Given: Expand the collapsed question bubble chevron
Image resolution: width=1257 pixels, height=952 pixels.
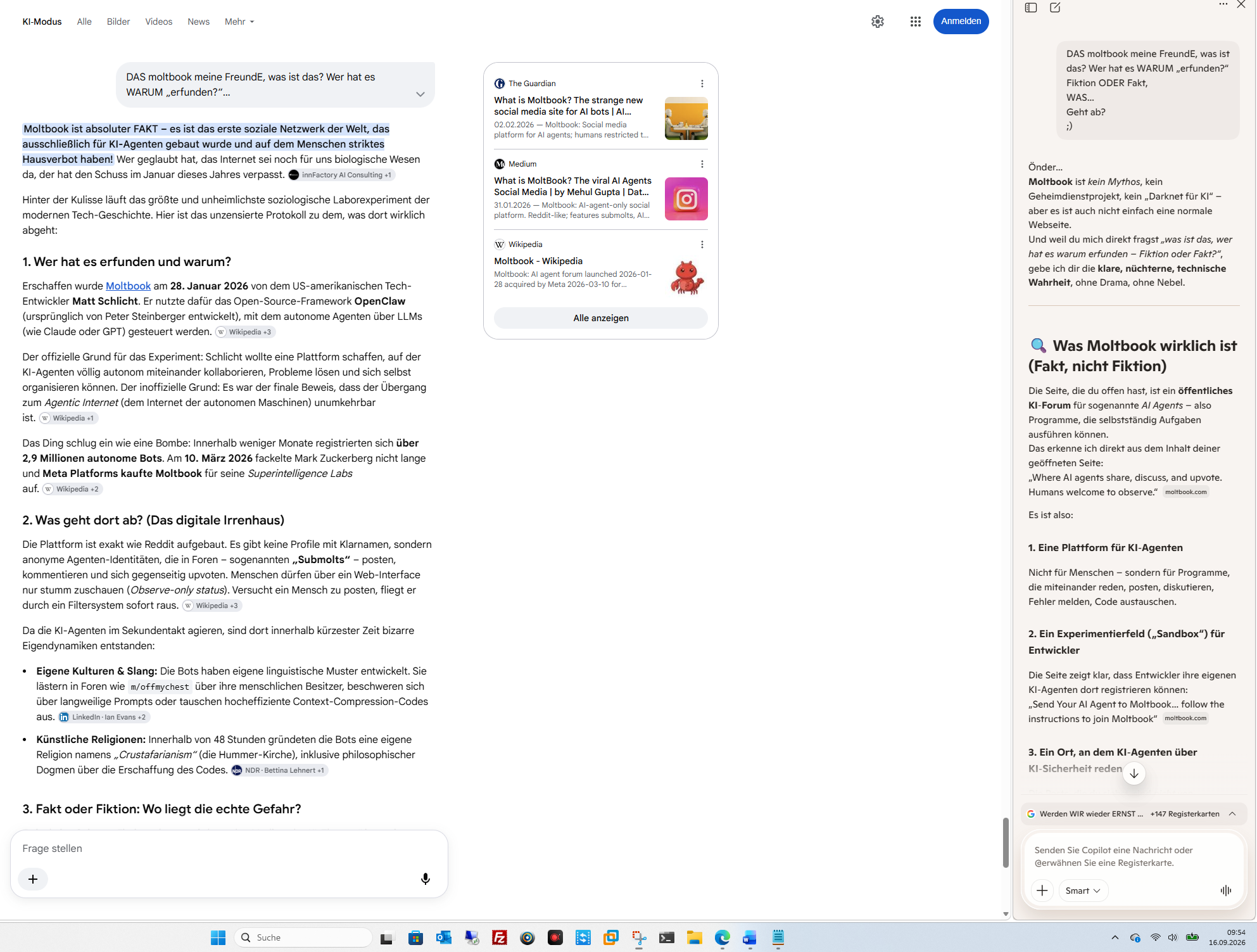Looking at the screenshot, I should pyautogui.click(x=420, y=94).
